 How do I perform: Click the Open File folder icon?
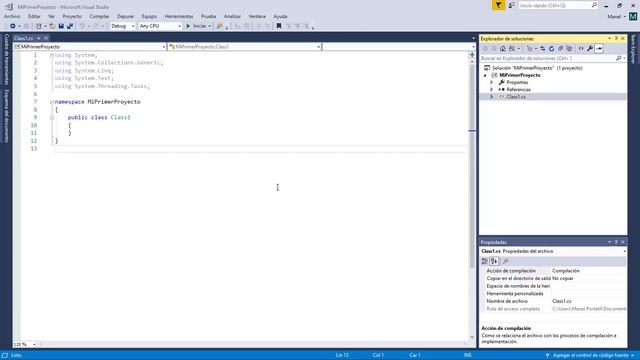pos(52,26)
